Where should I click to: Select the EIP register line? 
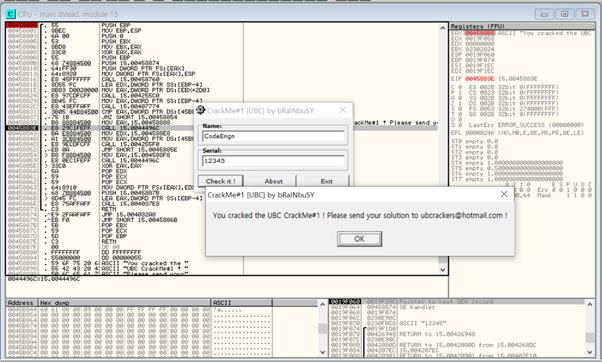click(494, 79)
